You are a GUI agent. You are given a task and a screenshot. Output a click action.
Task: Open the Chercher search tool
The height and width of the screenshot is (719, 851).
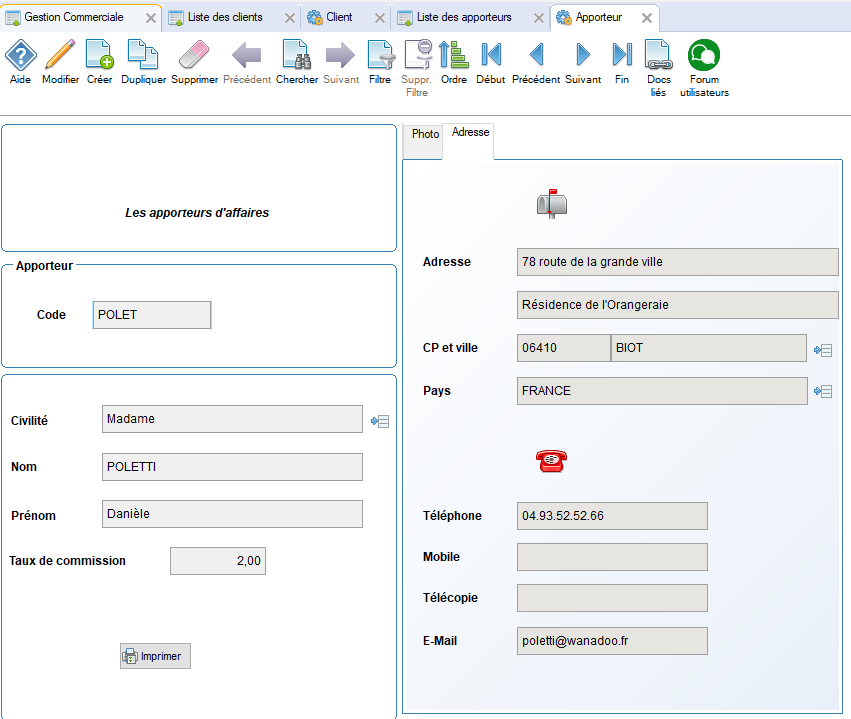(x=297, y=55)
